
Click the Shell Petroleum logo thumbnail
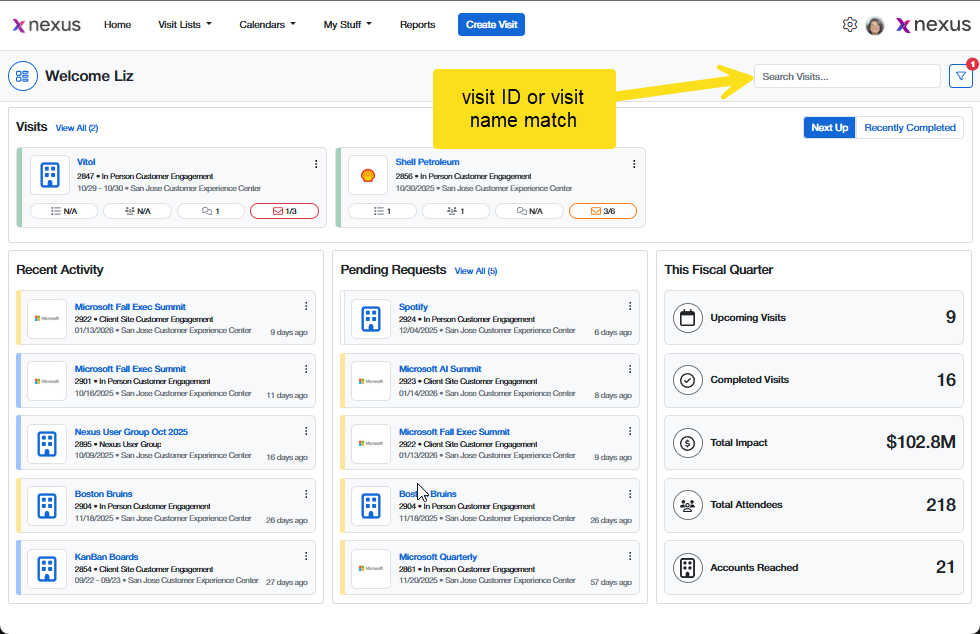(368, 175)
